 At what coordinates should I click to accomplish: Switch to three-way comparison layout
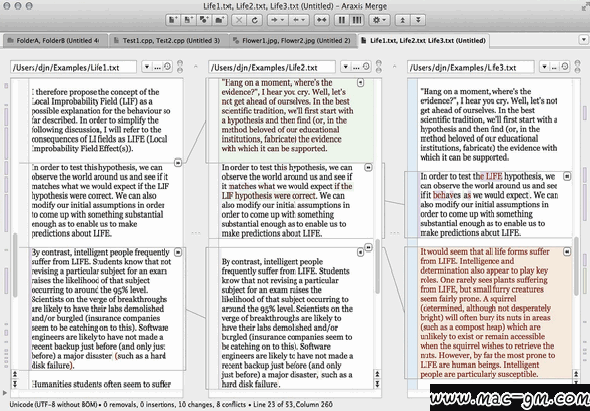356,20
